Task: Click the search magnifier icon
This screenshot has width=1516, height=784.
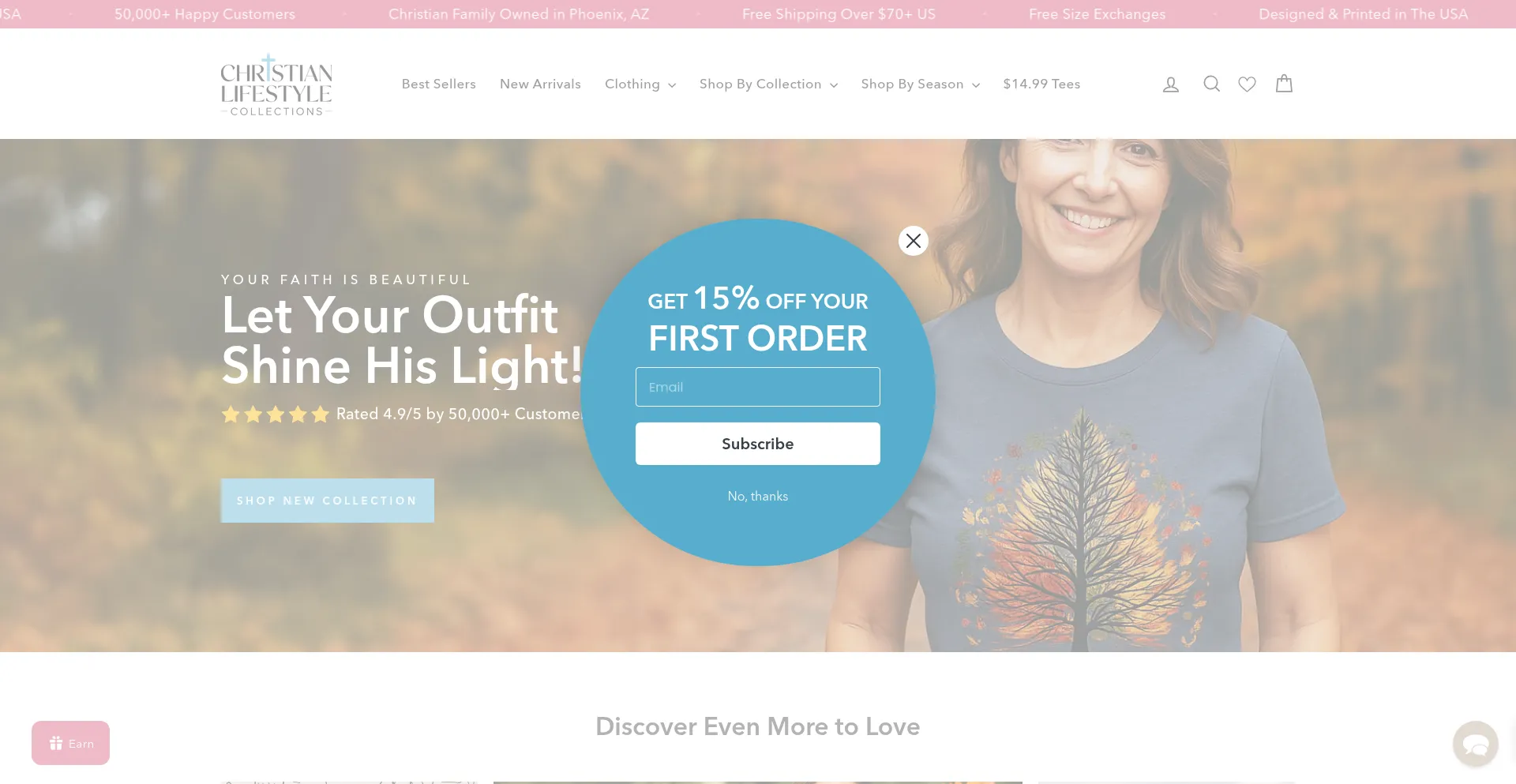Action: click(x=1211, y=84)
